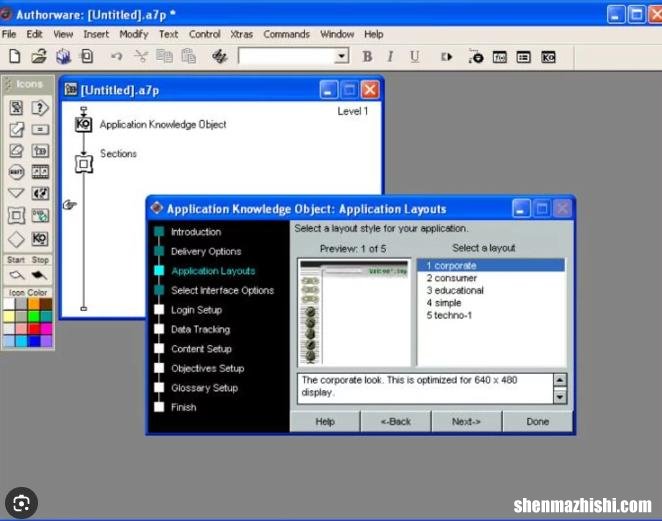Select the Motion icon in palette

click(x=16, y=130)
